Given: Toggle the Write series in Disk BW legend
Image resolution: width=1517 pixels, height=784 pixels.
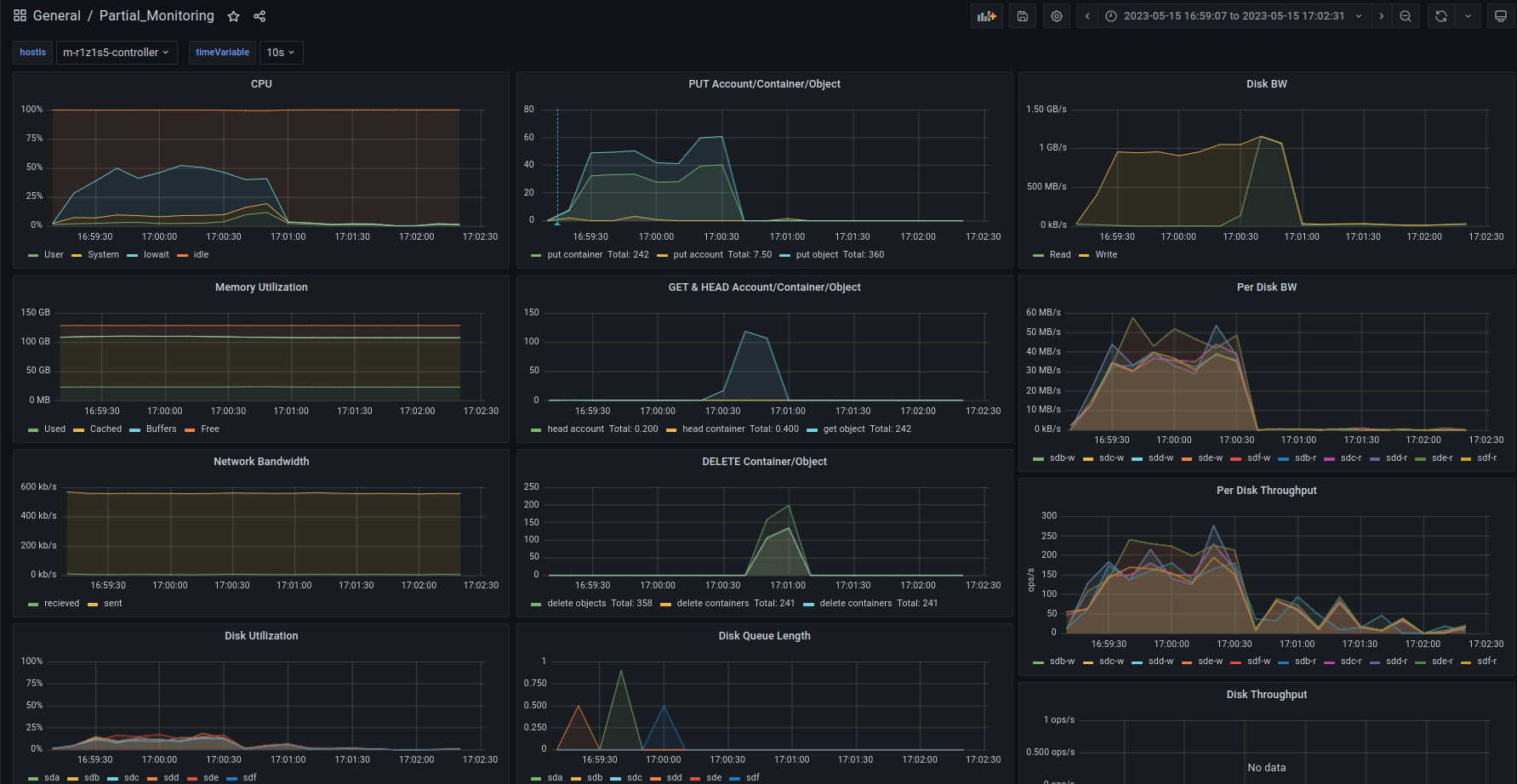Looking at the screenshot, I should coord(1106,255).
